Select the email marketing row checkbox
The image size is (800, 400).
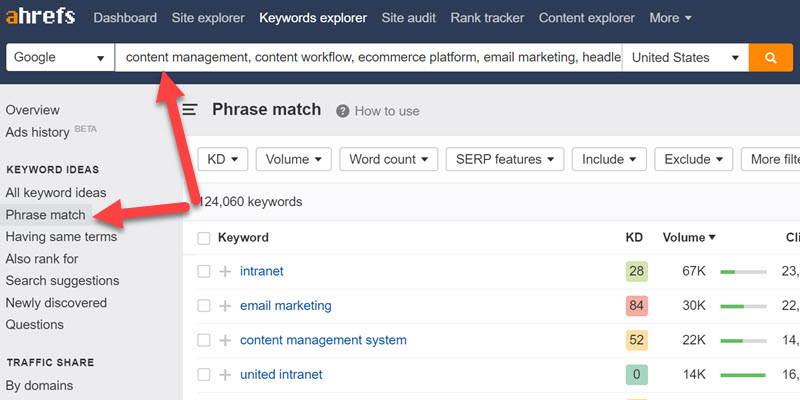pyautogui.click(x=204, y=306)
